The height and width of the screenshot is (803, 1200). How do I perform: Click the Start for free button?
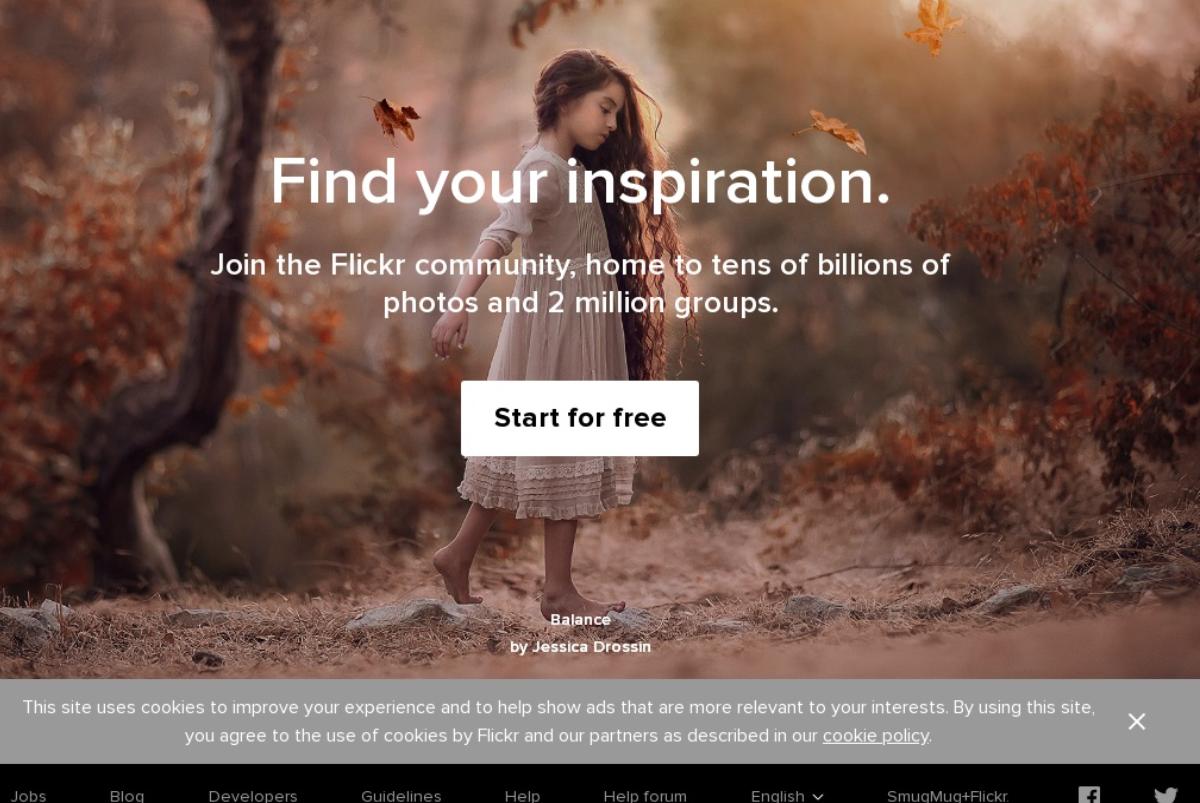coord(580,418)
